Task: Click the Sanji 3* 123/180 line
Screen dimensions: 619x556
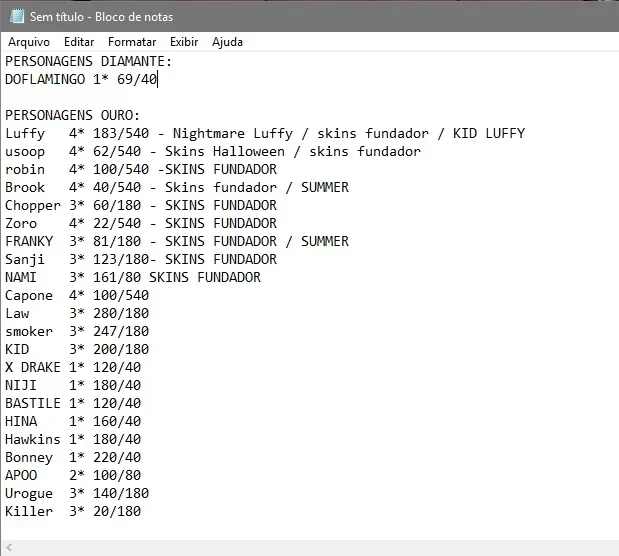Action: pos(141,259)
